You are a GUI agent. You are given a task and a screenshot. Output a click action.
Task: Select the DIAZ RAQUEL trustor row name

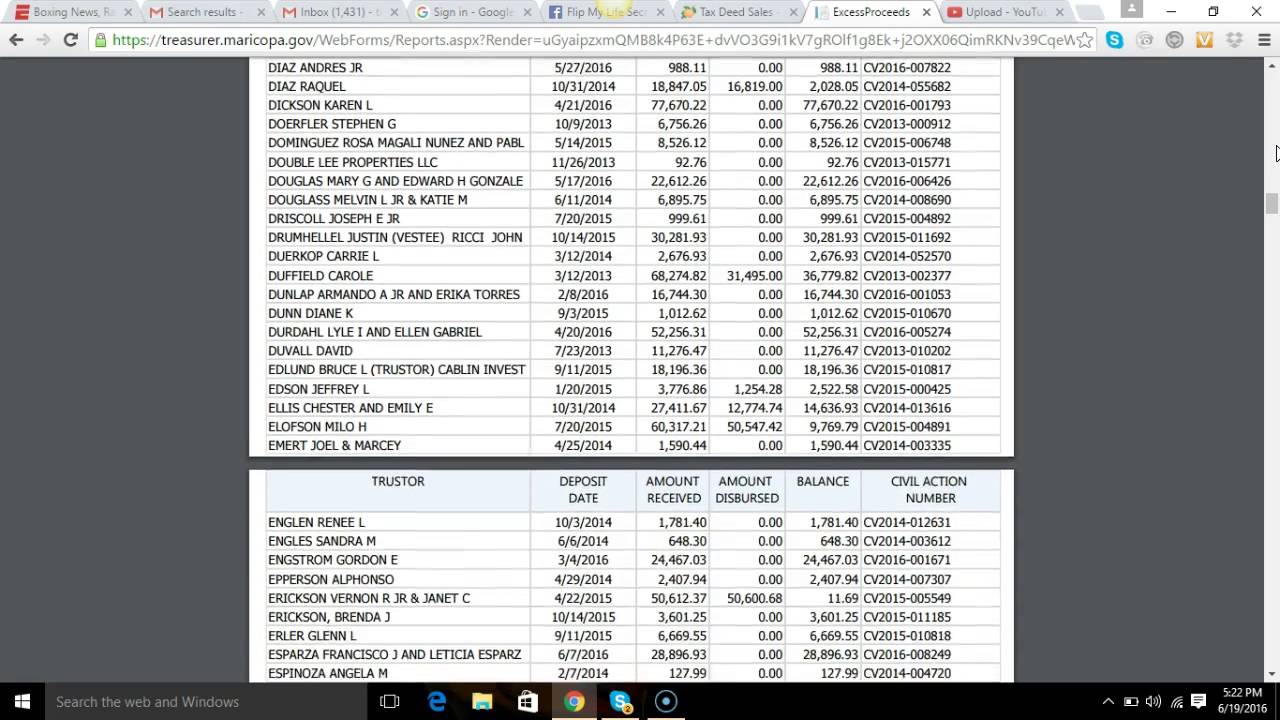point(307,86)
